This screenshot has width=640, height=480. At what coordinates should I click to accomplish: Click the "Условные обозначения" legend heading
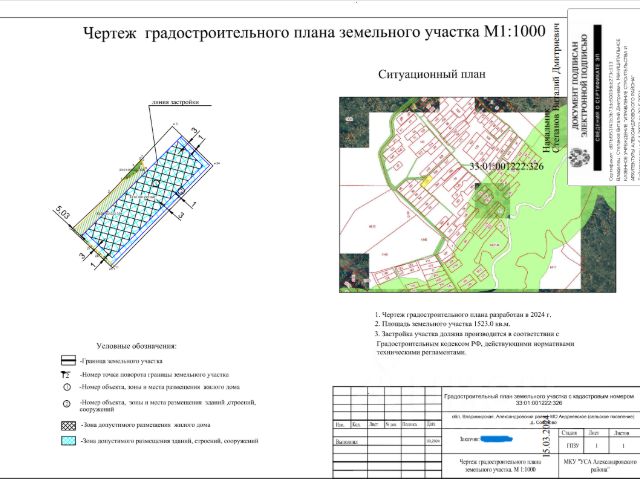click(137, 346)
